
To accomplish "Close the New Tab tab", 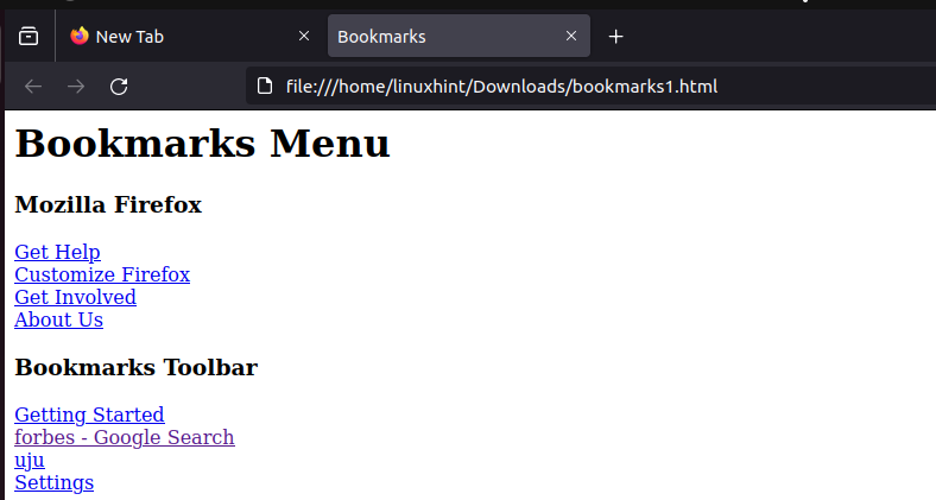I will pos(304,36).
